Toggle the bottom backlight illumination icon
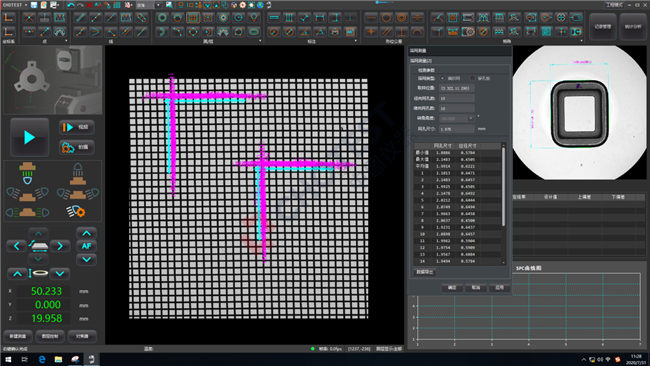 27,173
